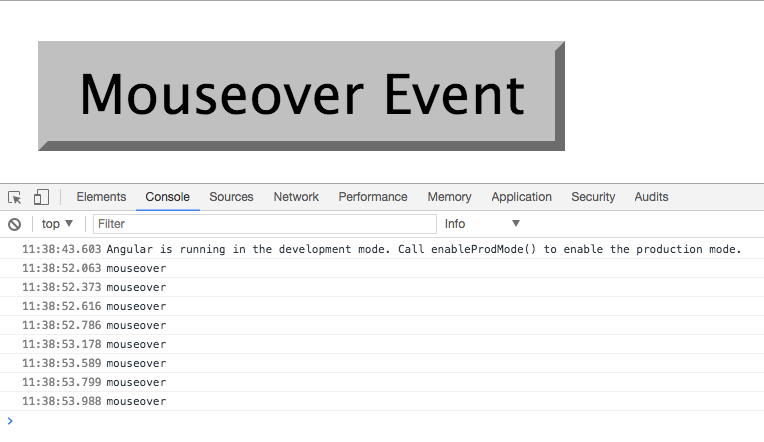The width and height of the screenshot is (764, 442).
Task: Click the Mouseover Event button
Action: [301, 96]
